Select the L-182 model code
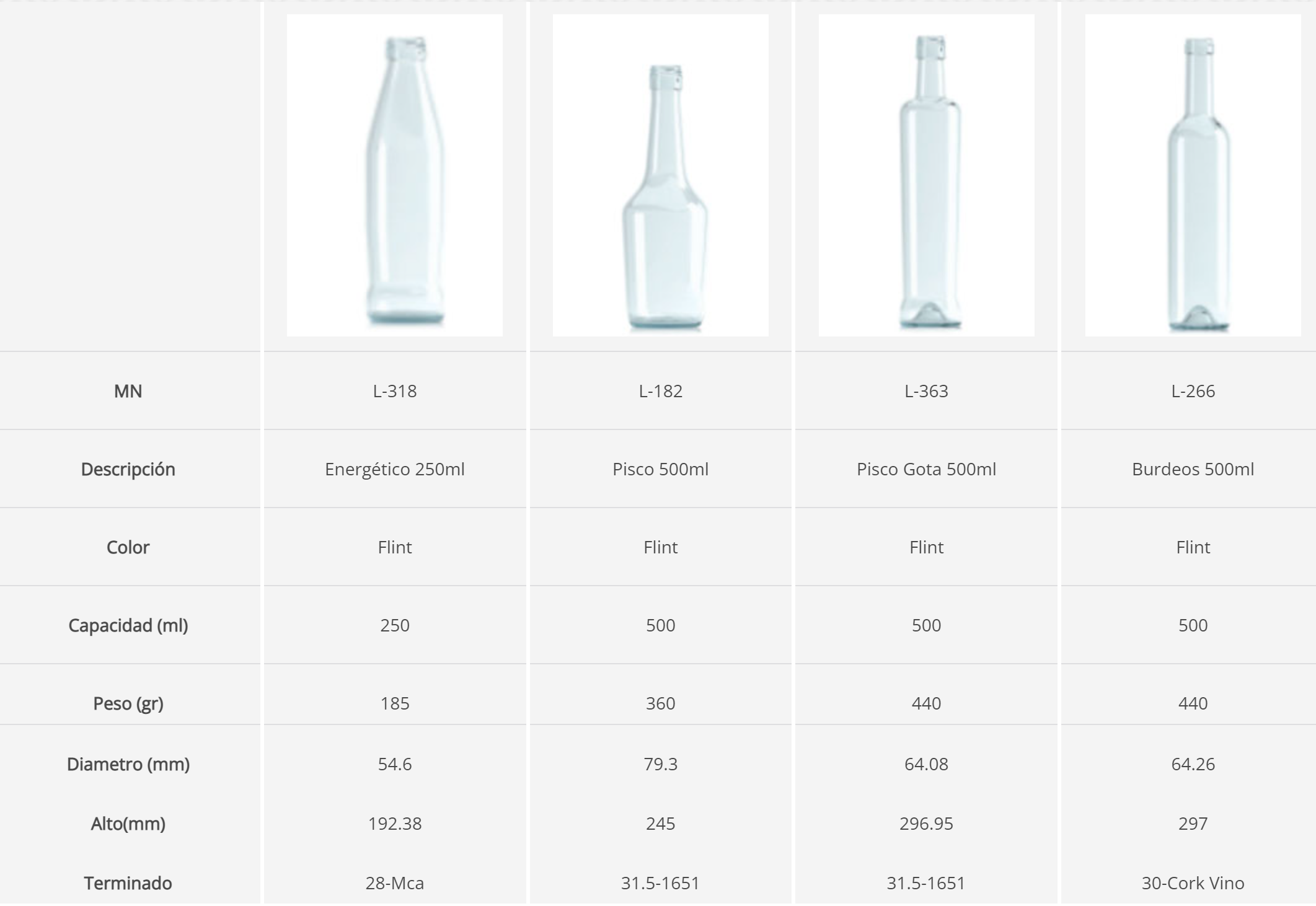 [660, 391]
